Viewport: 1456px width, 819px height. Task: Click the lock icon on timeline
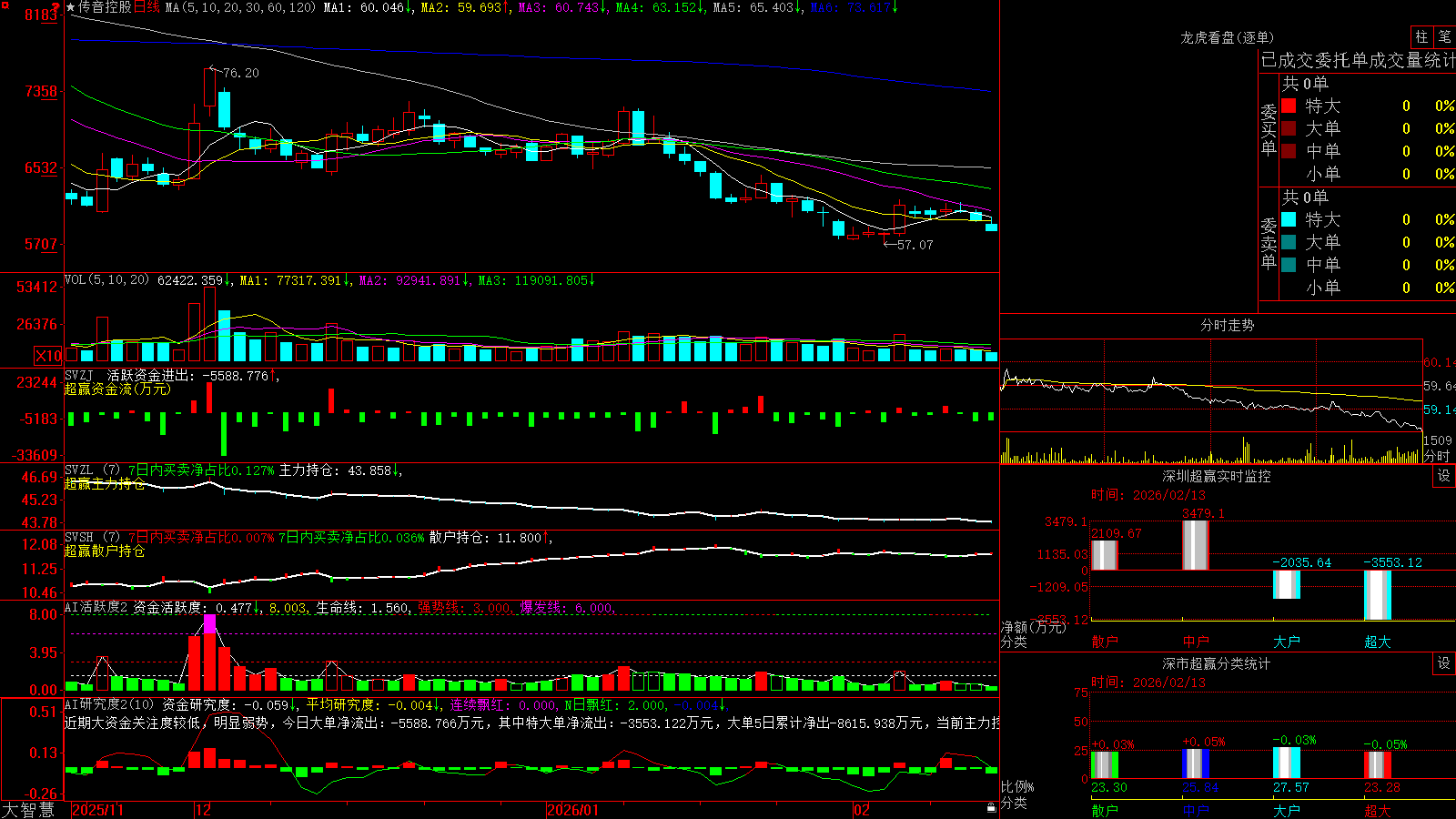[992, 808]
